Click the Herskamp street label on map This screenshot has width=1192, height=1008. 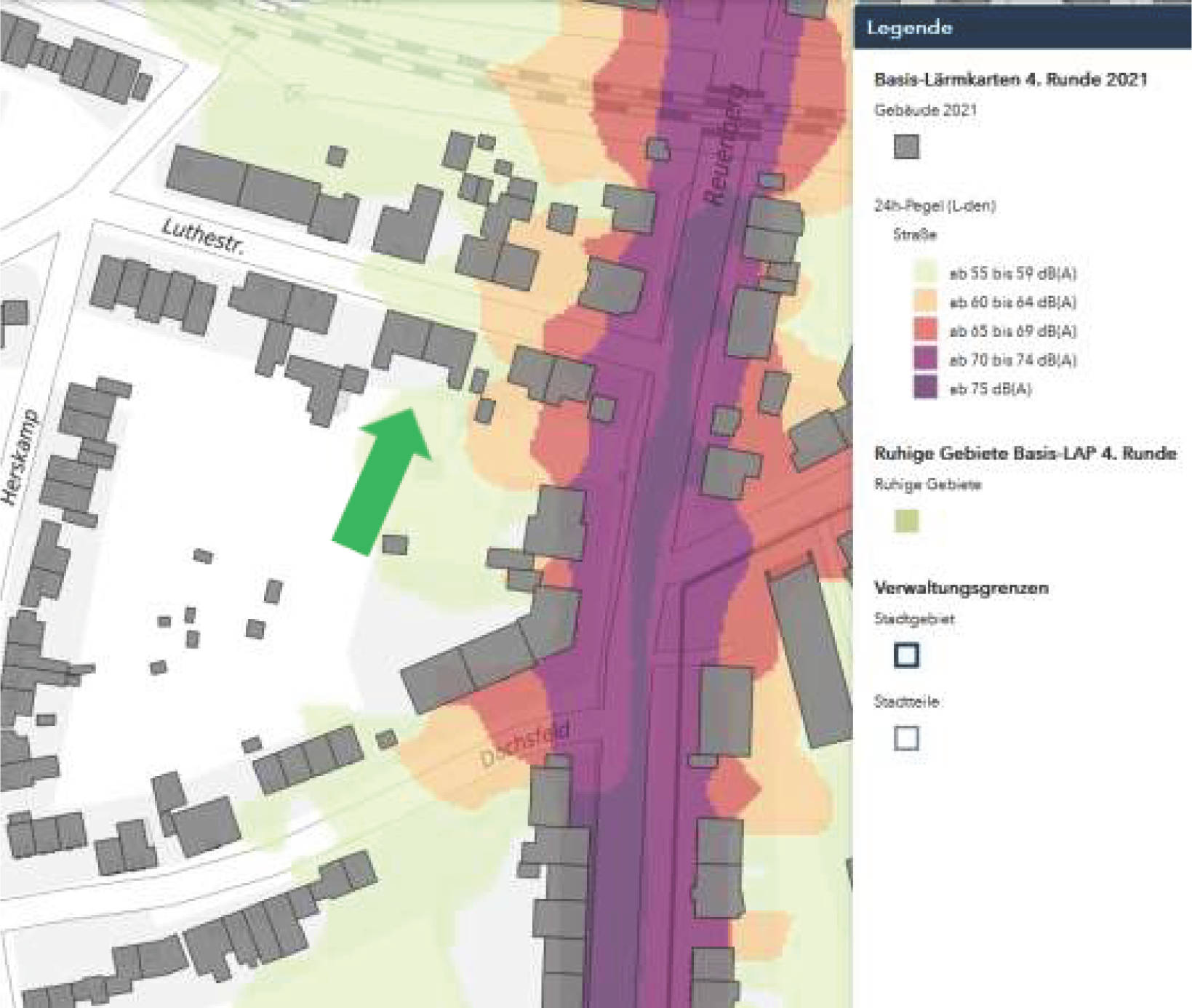pyautogui.click(x=20, y=457)
